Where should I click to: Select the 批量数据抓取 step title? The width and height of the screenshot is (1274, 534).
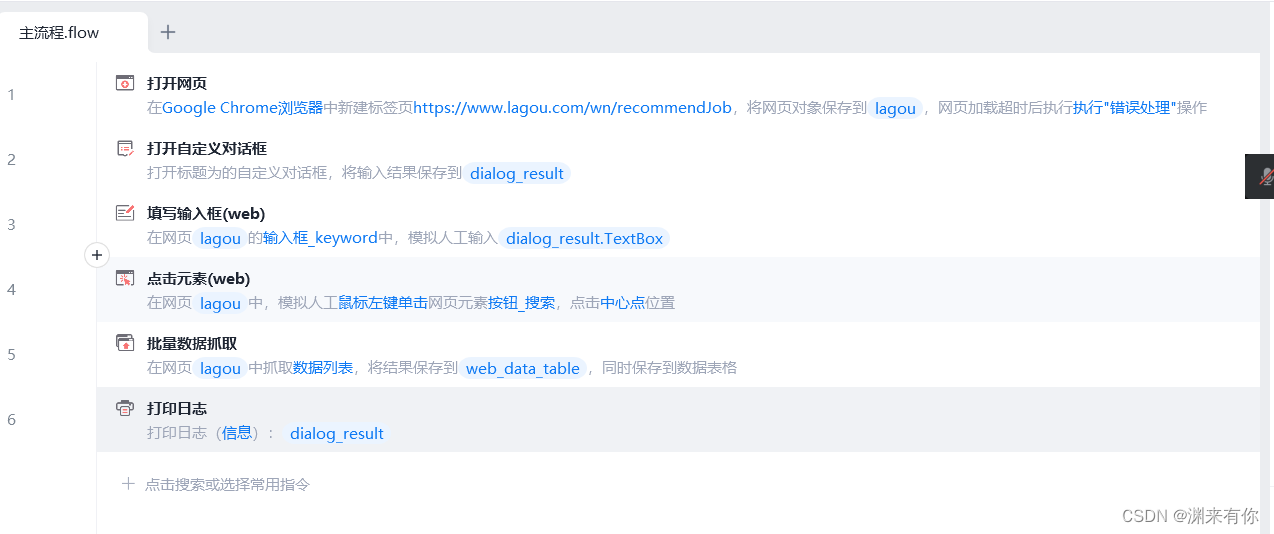pos(192,343)
